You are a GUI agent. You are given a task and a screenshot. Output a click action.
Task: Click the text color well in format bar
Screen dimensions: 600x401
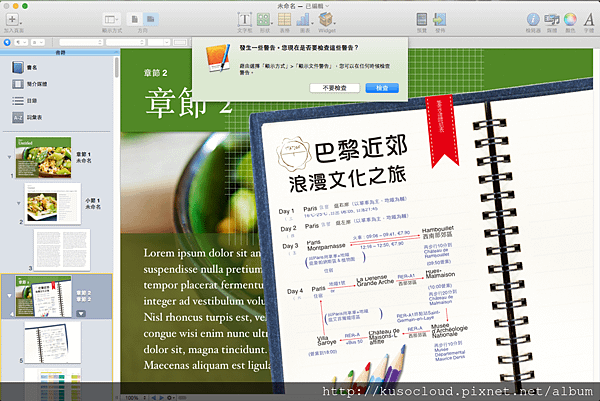coord(180,42)
